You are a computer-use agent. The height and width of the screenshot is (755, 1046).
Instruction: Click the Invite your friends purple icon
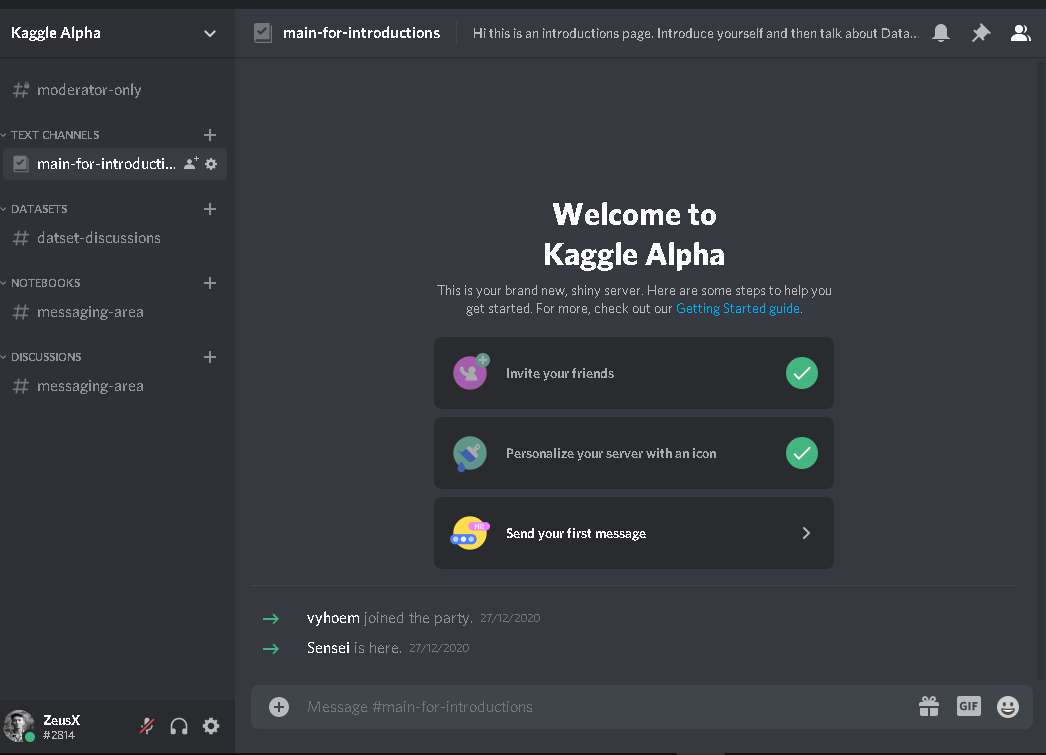coord(470,372)
